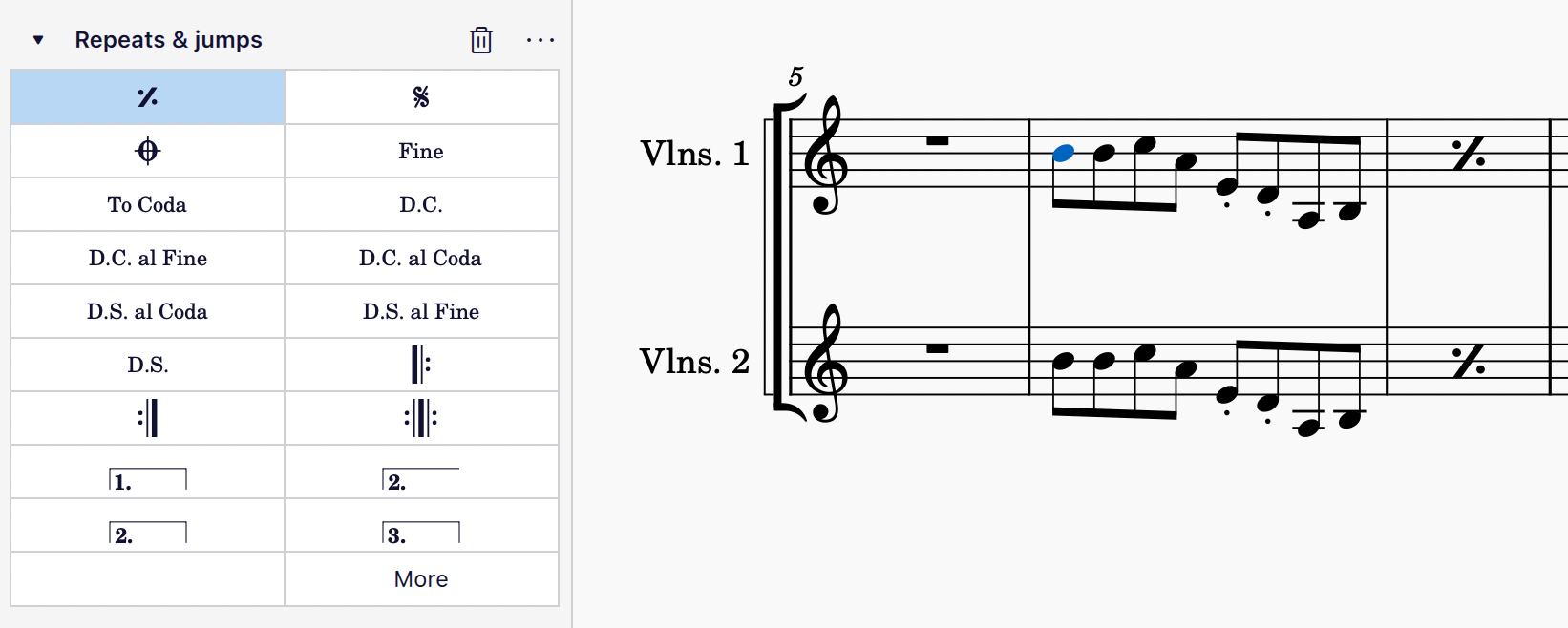The image size is (1568, 628).
Task: Insert the end-start repeat barline
Action: pyautogui.click(x=421, y=418)
